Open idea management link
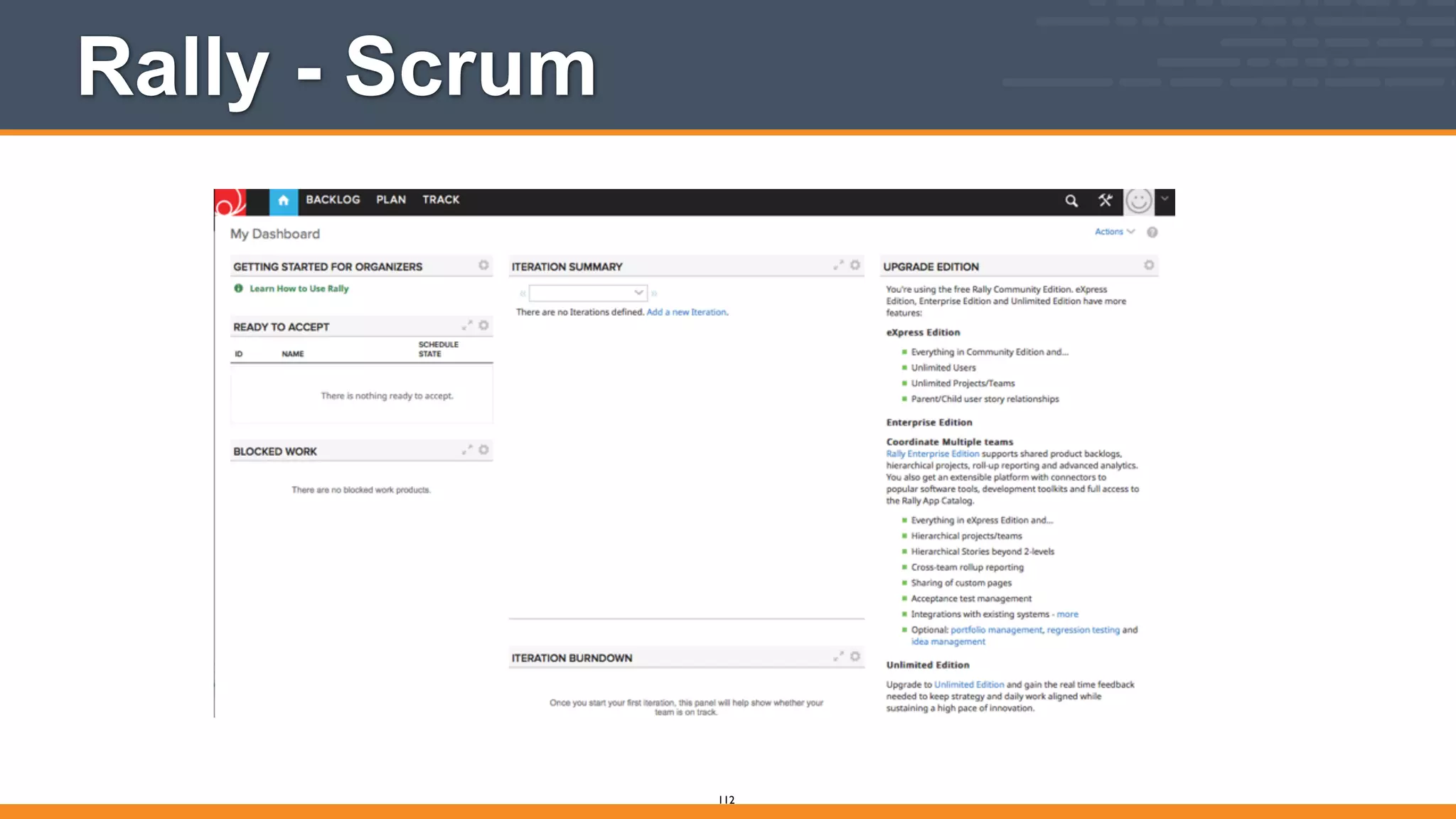1456x819 pixels. pyautogui.click(x=948, y=642)
